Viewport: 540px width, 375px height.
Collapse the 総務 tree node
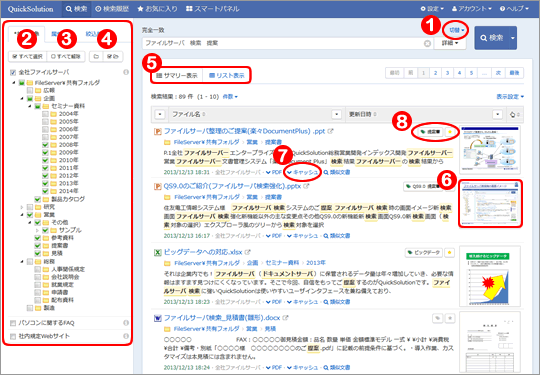click(x=22, y=262)
